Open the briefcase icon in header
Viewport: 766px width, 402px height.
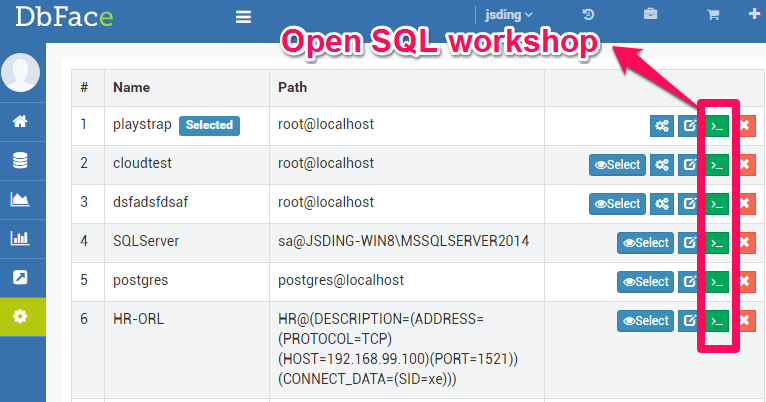(x=650, y=14)
